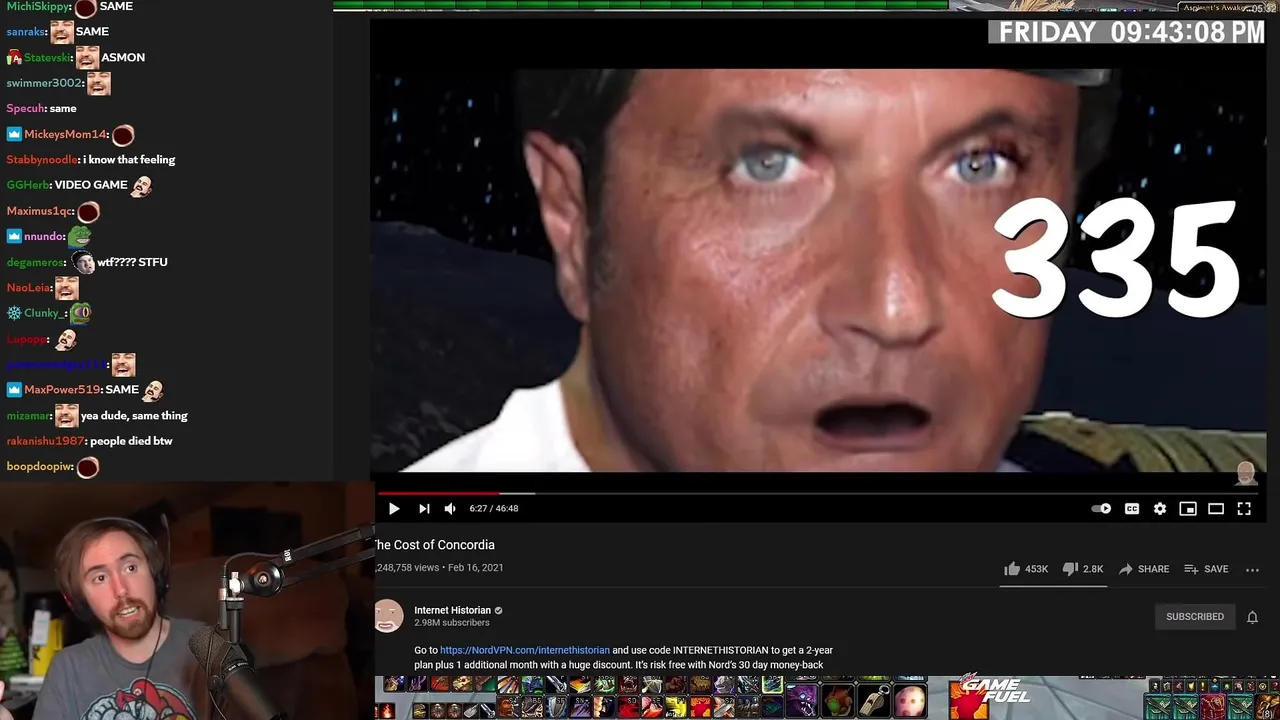Click the green frog emote in nnundo's message
This screenshot has width=1280, height=720.
79,237
